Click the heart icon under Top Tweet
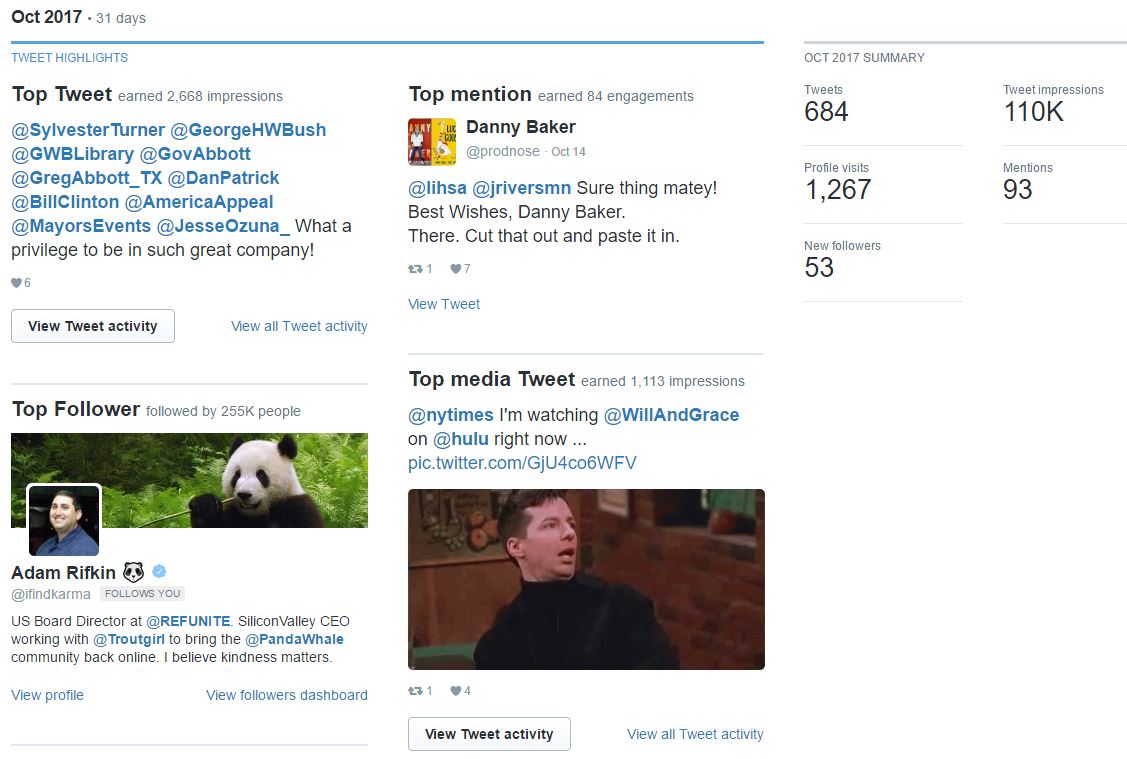 16,283
